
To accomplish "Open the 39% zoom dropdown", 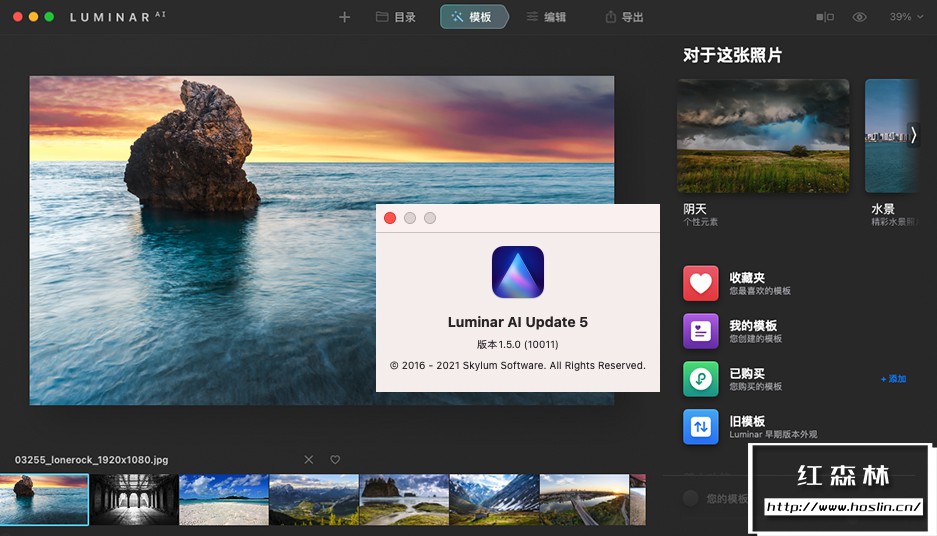I will coord(906,17).
